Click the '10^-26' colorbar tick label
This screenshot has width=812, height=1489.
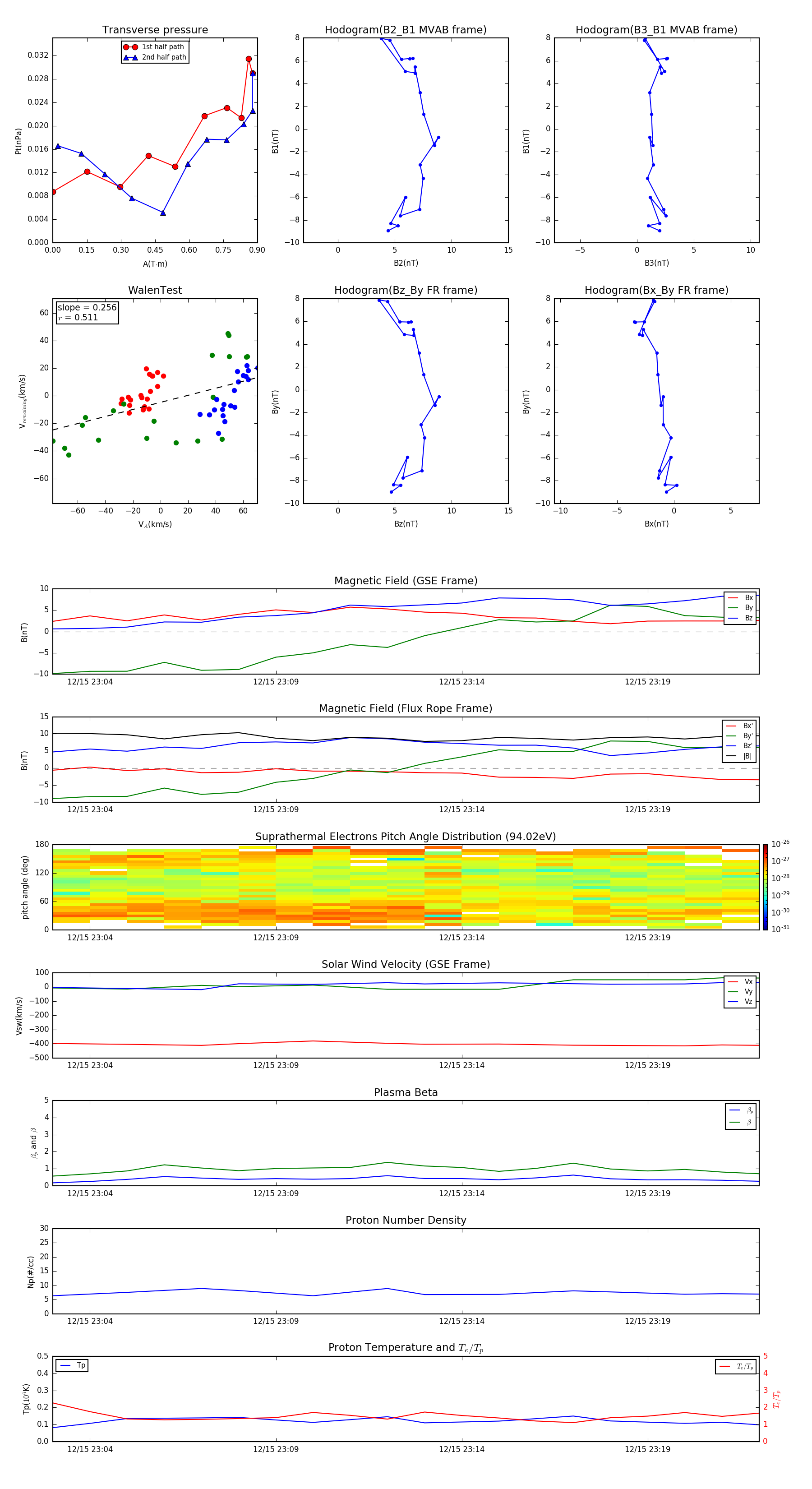(x=780, y=844)
